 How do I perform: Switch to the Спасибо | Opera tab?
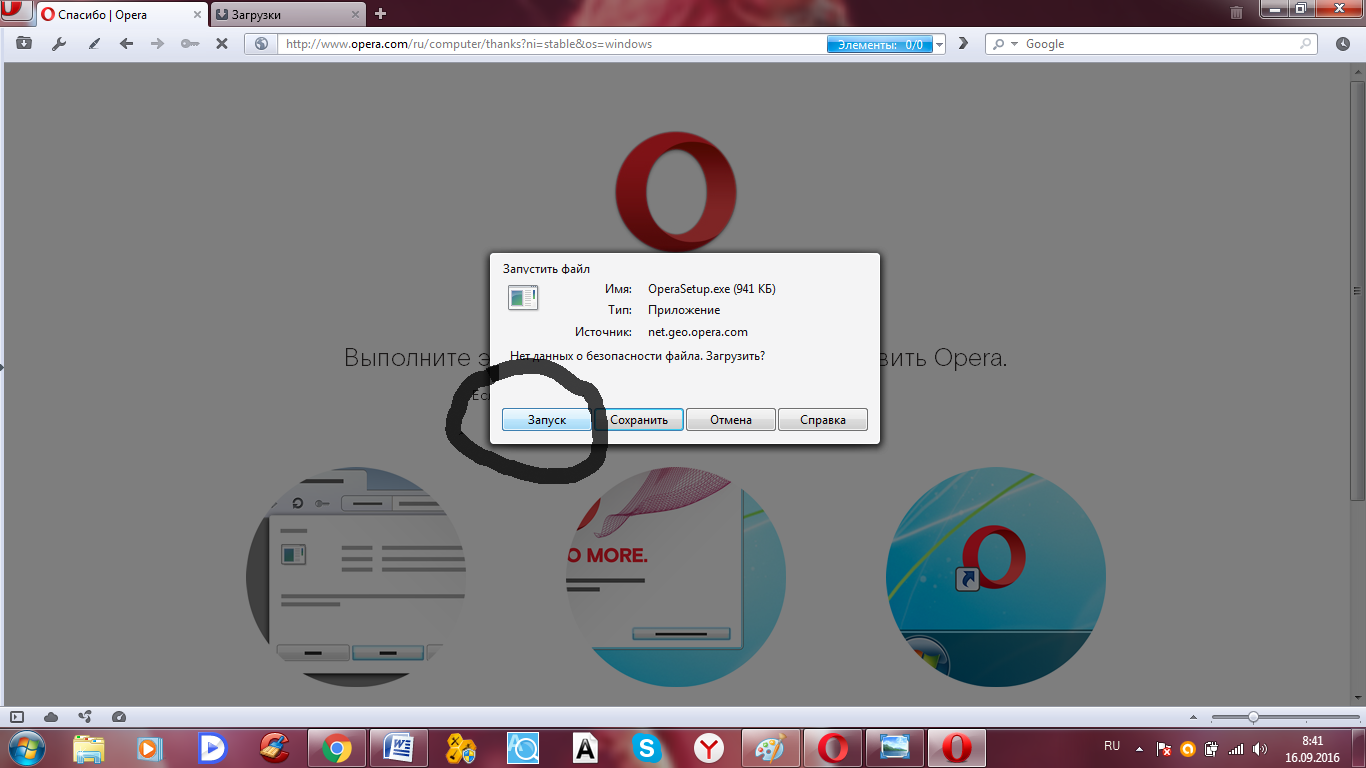[122, 15]
